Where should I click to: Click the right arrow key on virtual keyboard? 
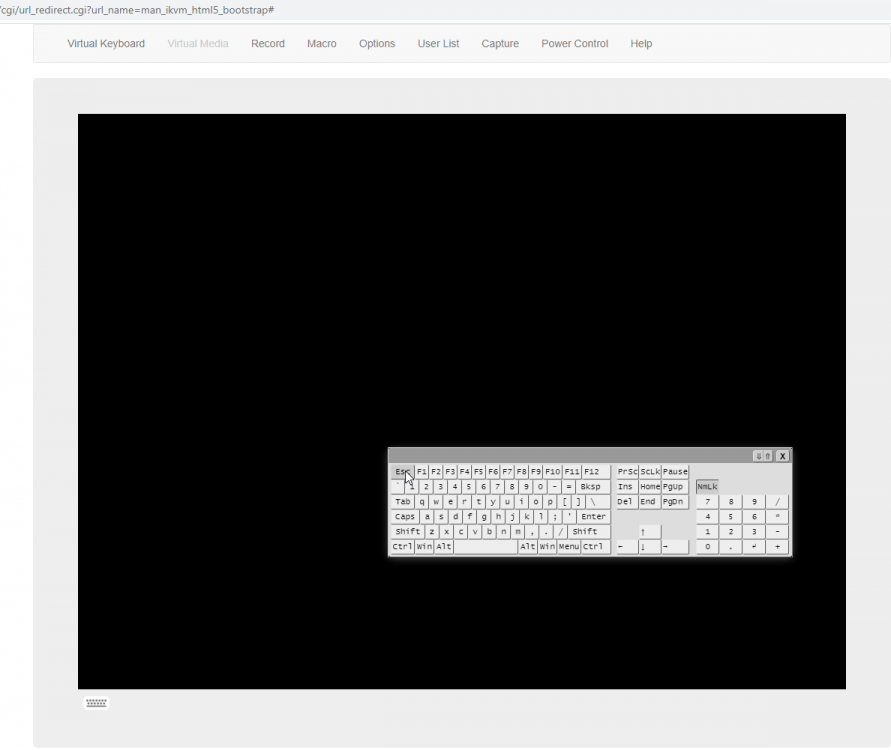point(675,547)
